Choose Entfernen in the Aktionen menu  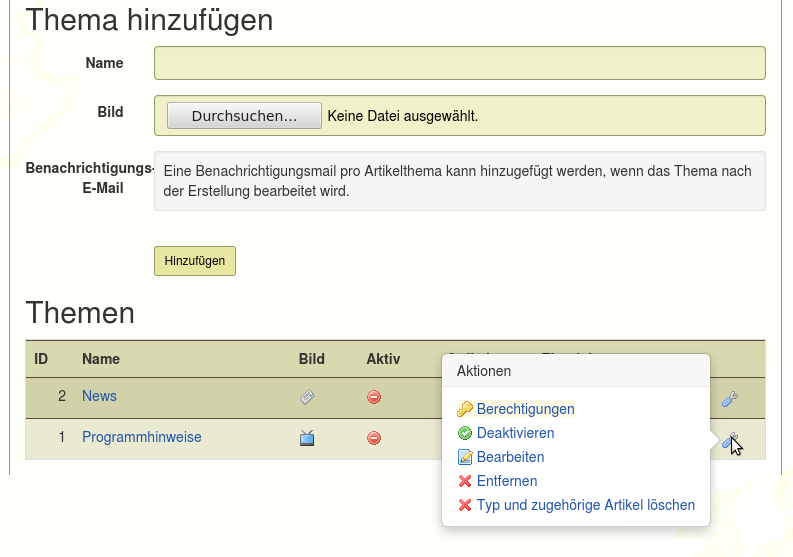[x=507, y=481]
